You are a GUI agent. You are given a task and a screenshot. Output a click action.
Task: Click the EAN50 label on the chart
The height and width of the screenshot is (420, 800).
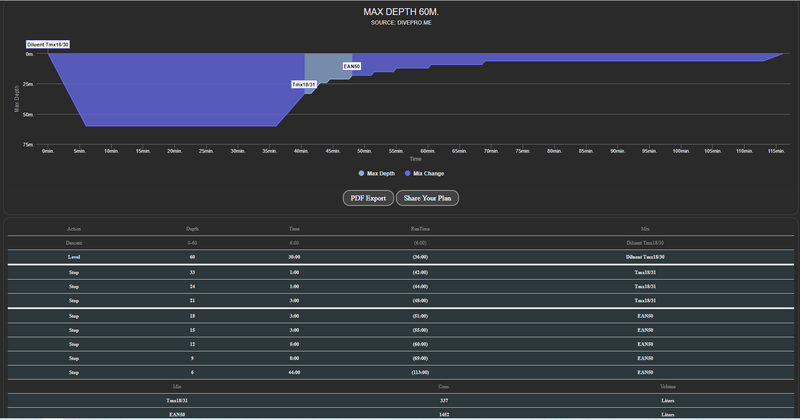[352, 66]
